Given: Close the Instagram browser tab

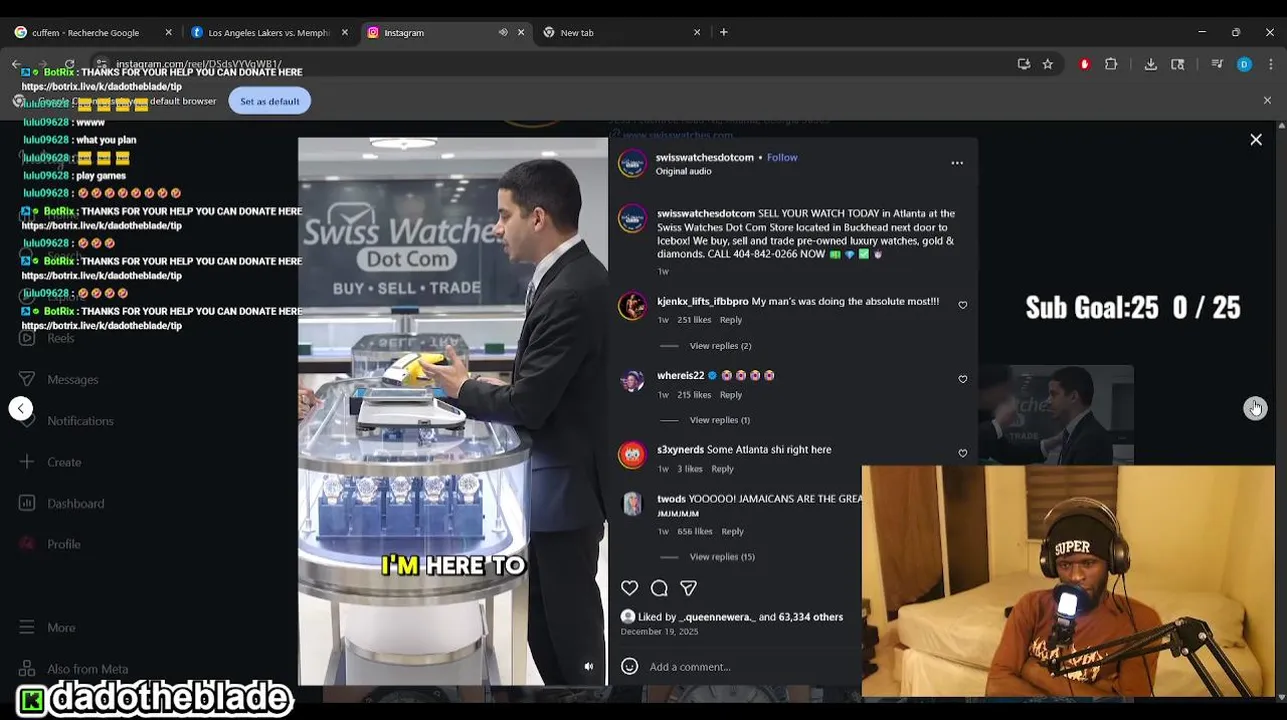Looking at the screenshot, I should pyautogui.click(x=521, y=33).
